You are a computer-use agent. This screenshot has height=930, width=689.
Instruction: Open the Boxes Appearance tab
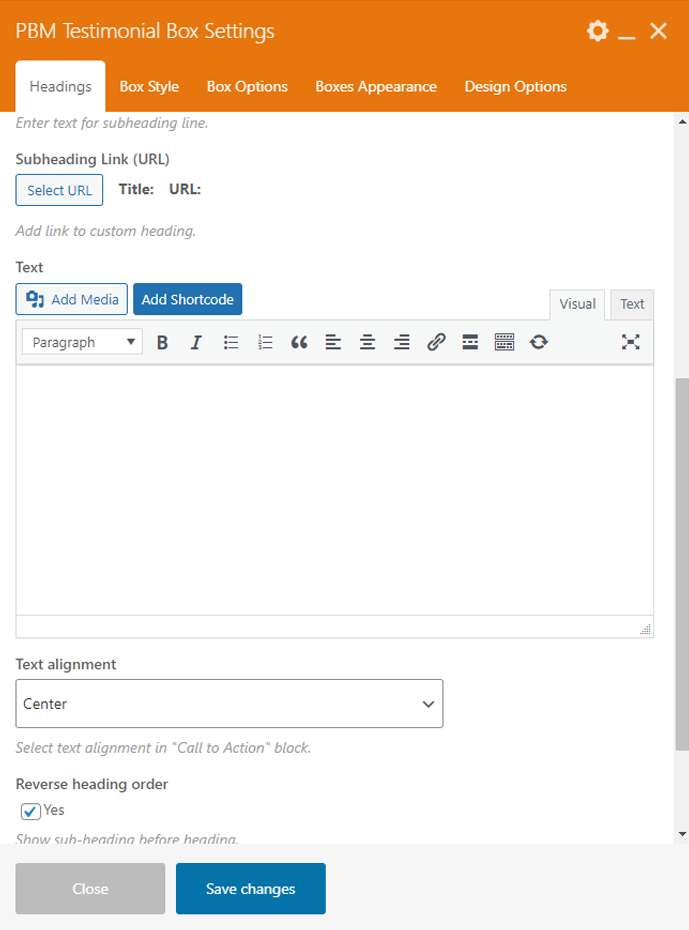[376, 86]
